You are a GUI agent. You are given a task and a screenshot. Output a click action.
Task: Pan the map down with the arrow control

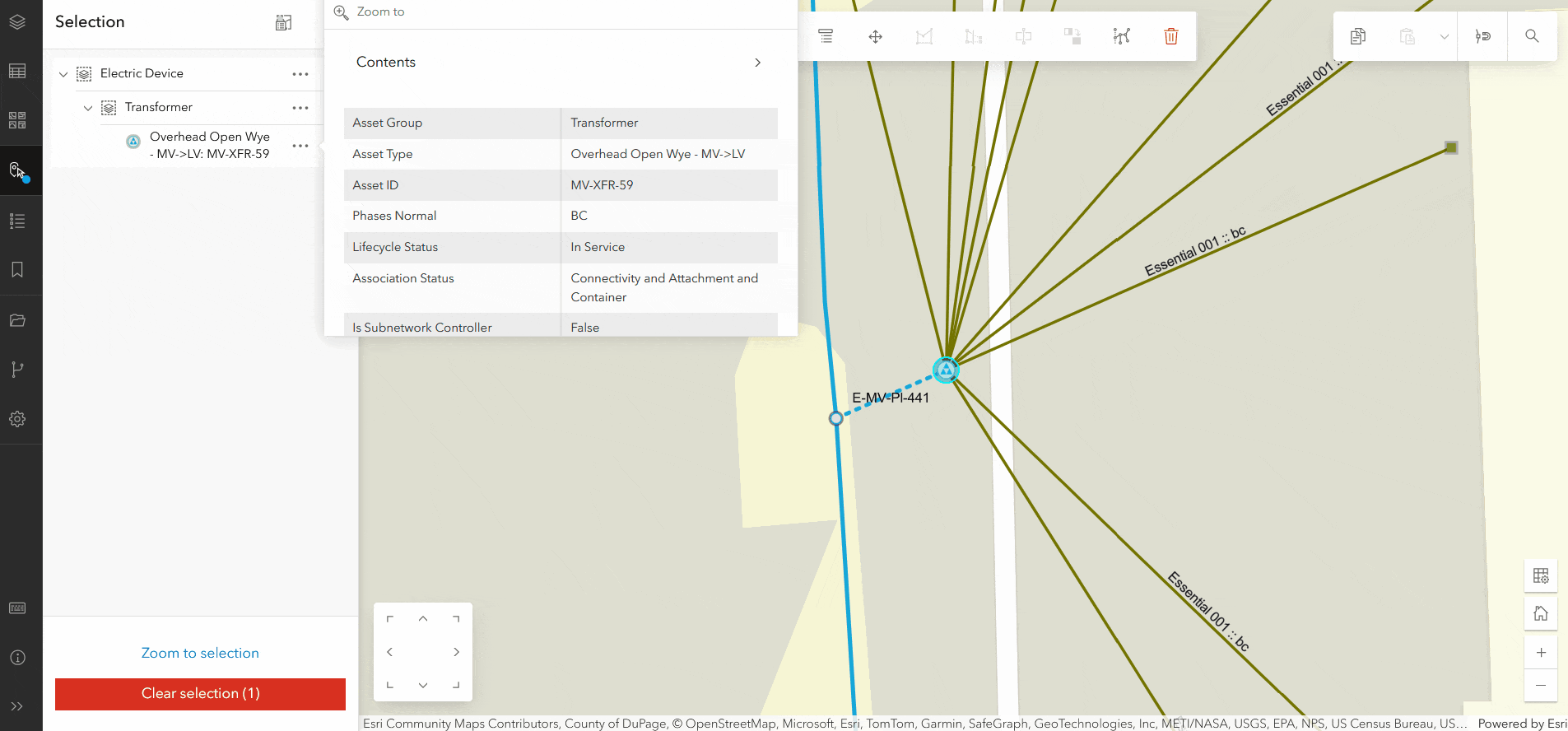click(x=423, y=685)
